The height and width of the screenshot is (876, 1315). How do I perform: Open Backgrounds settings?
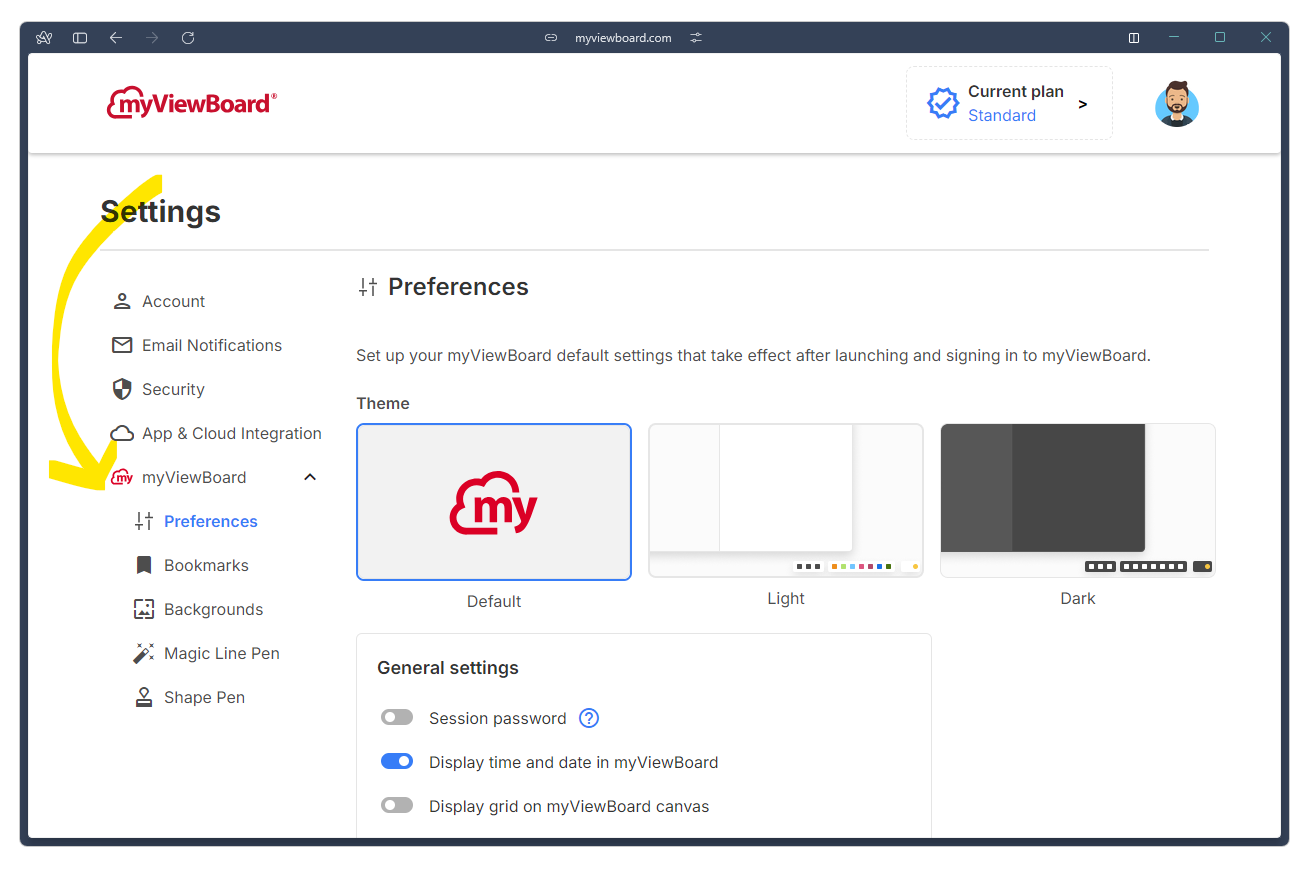point(213,610)
